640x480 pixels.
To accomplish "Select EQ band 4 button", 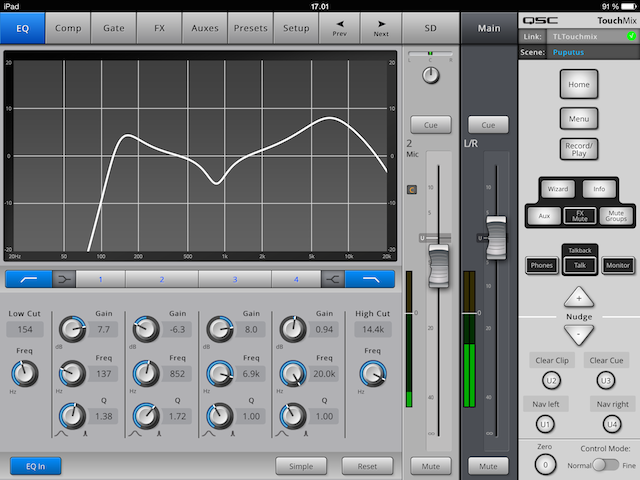I will (x=296, y=279).
